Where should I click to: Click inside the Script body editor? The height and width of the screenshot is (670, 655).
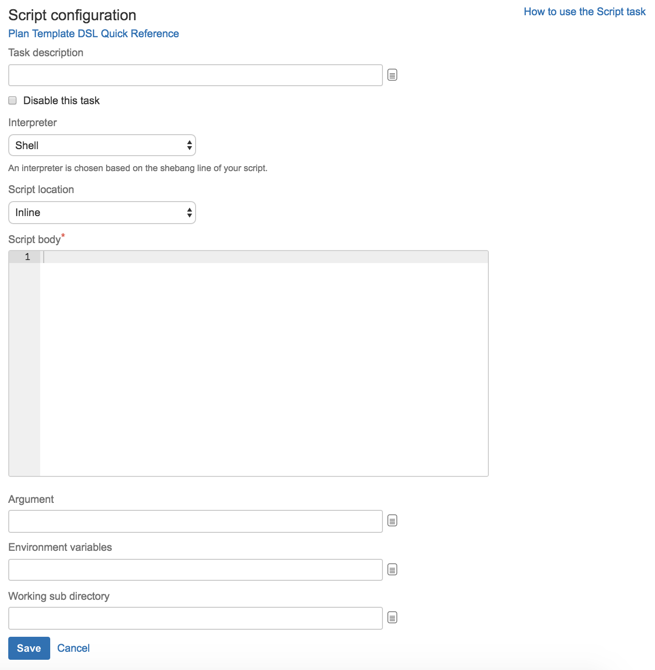point(264,363)
